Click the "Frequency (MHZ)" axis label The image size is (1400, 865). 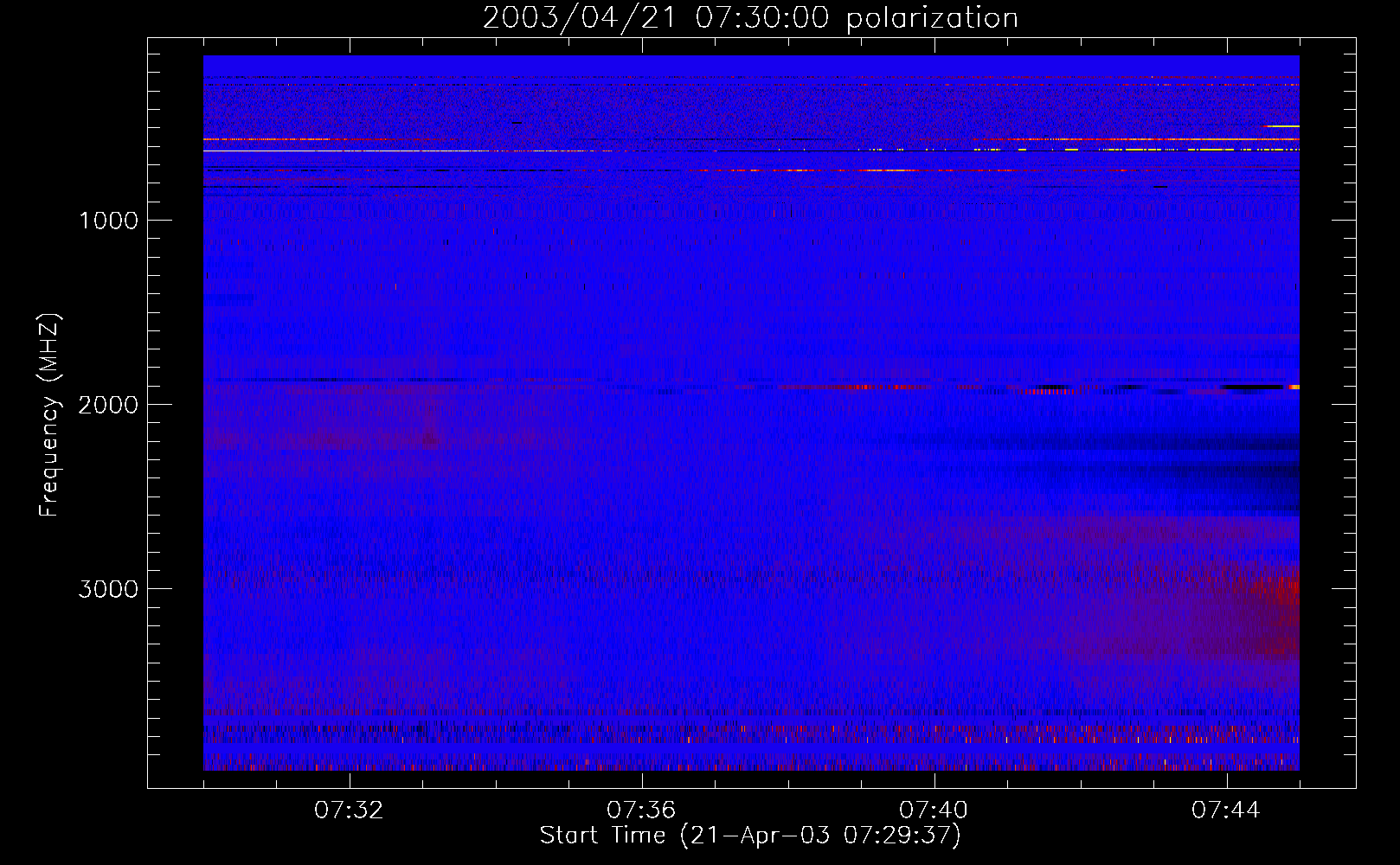pos(49,415)
